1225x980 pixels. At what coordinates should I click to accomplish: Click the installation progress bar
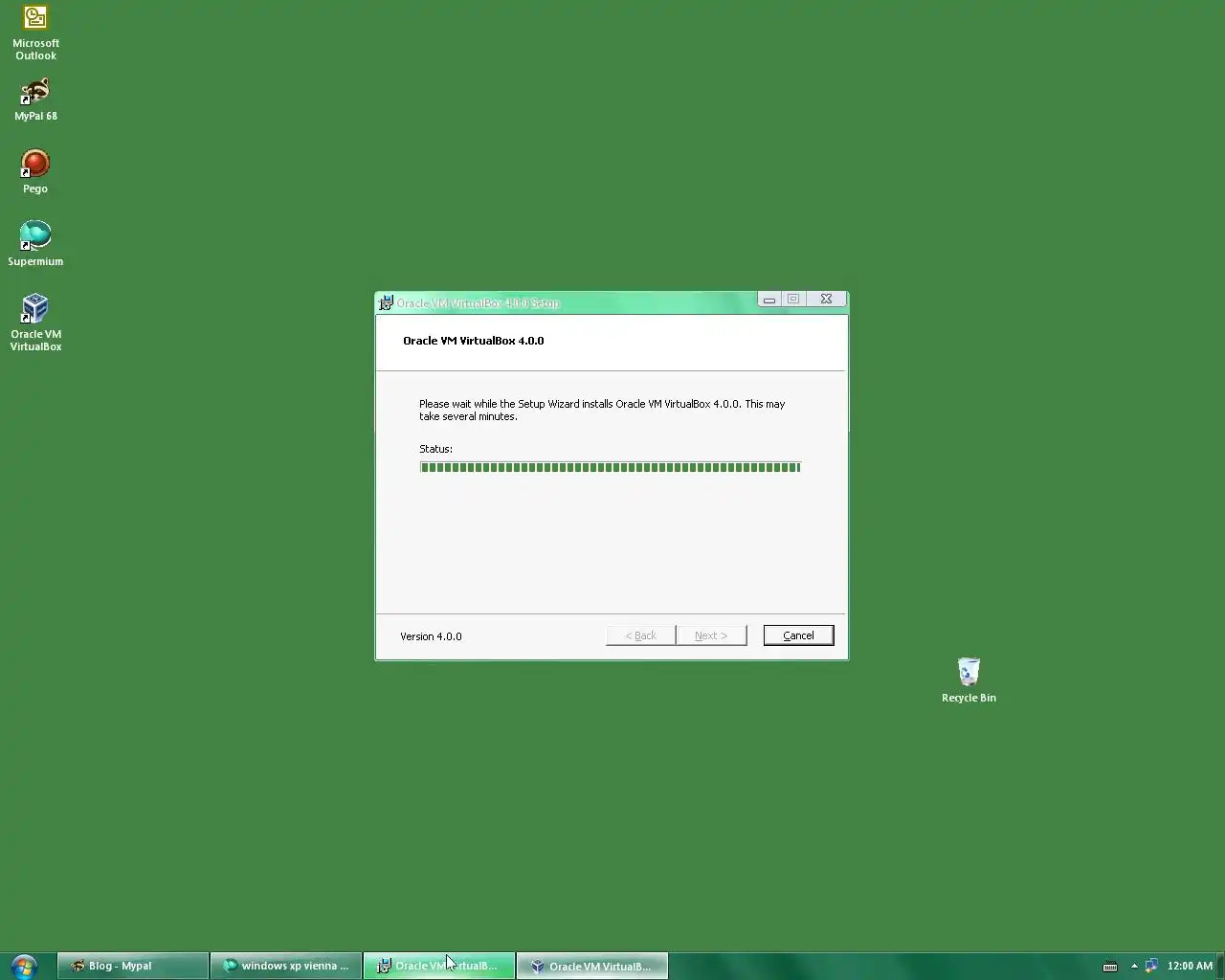tap(610, 467)
